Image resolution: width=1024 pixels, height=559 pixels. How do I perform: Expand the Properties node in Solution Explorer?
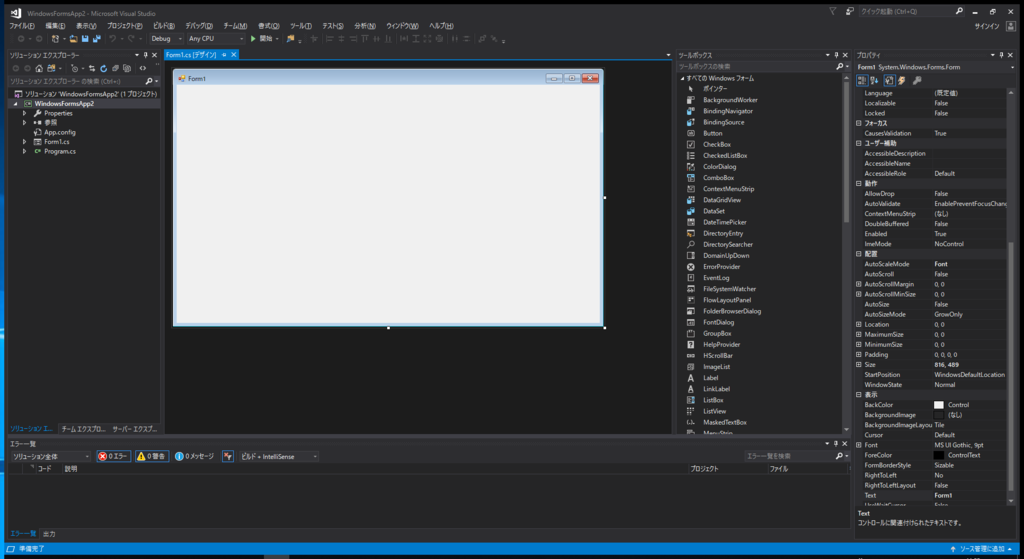point(25,114)
